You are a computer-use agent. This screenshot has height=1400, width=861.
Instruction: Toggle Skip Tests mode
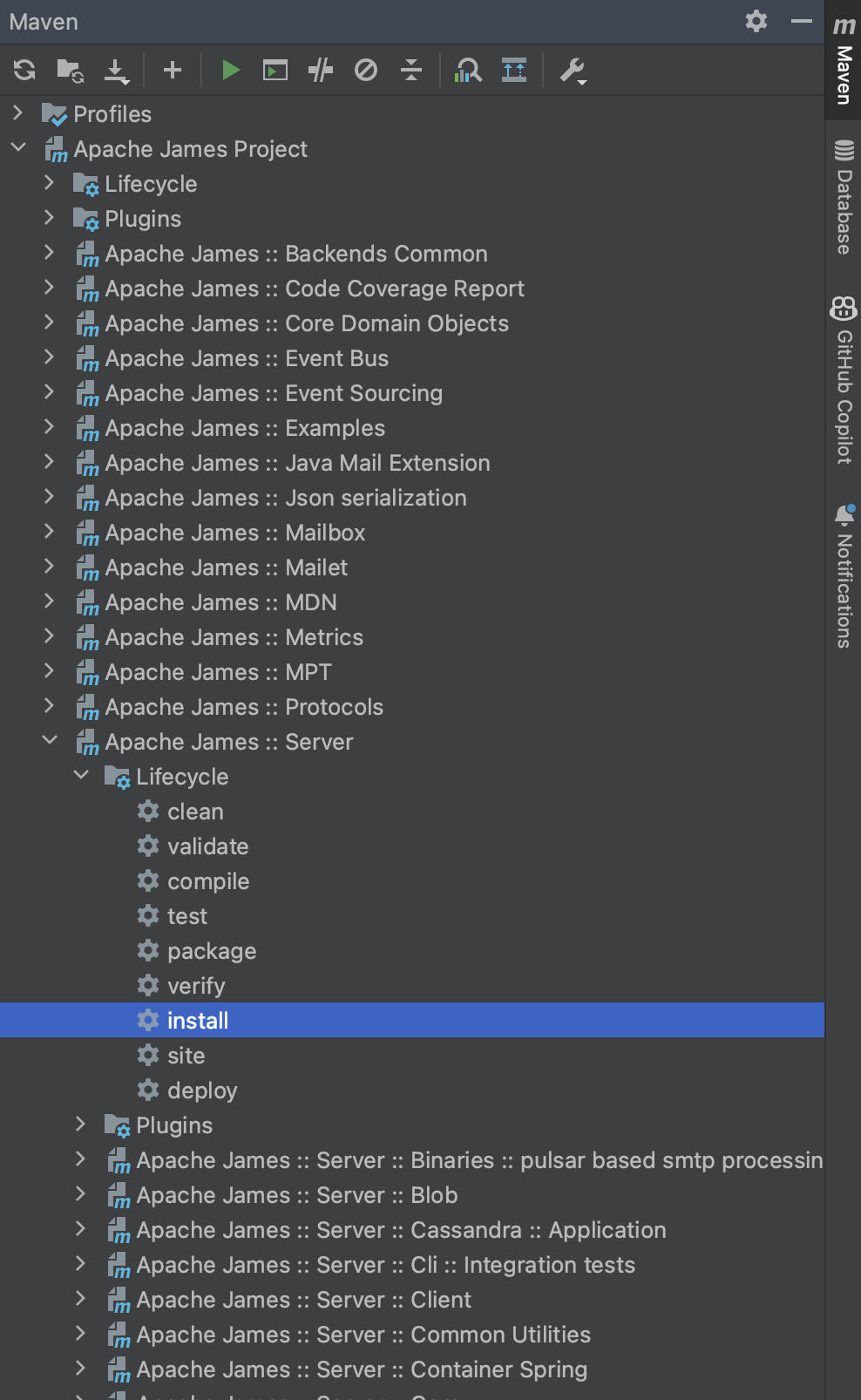coord(366,70)
